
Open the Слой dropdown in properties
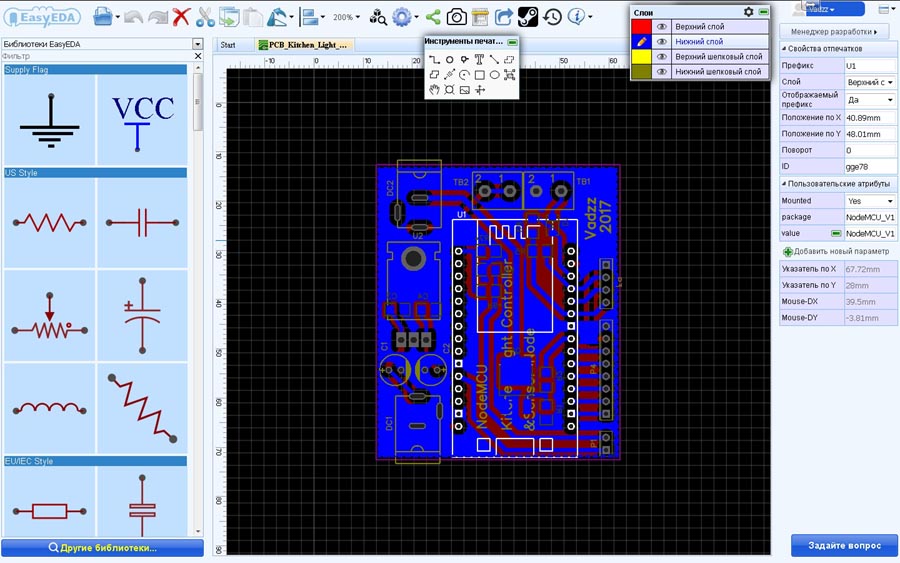pyautogui.click(x=870, y=82)
